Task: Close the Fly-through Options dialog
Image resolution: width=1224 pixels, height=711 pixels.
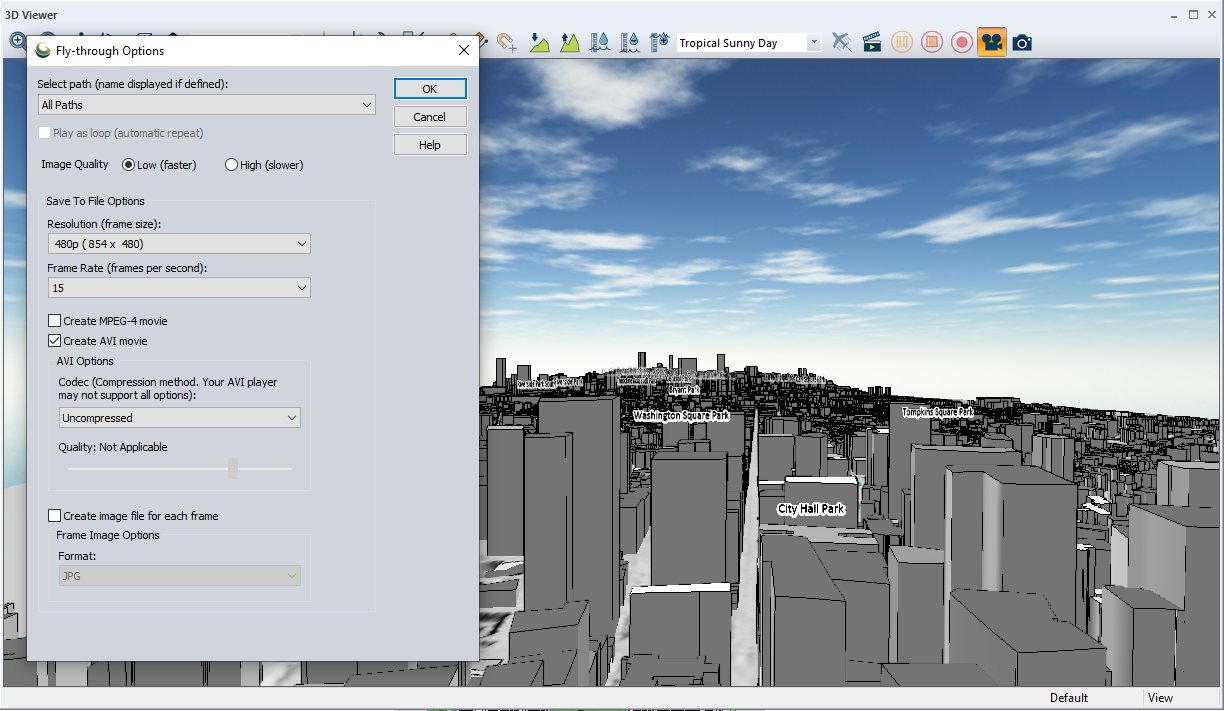Action: [x=464, y=50]
